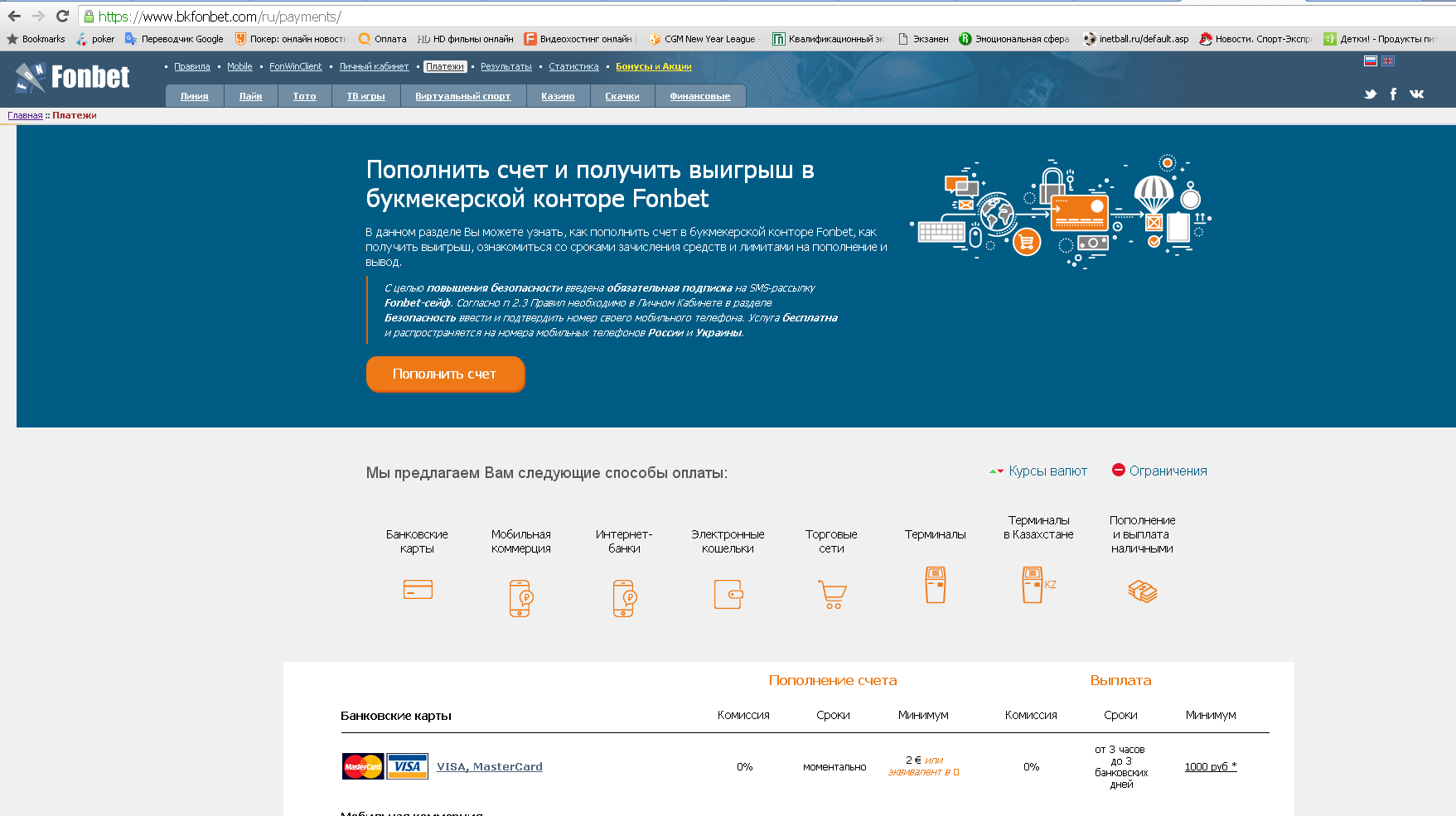Image resolution: width=1456 pixels, height=816 pixels.
Task: Open Fonbet VK page icon
Action: pos(1417,94)
